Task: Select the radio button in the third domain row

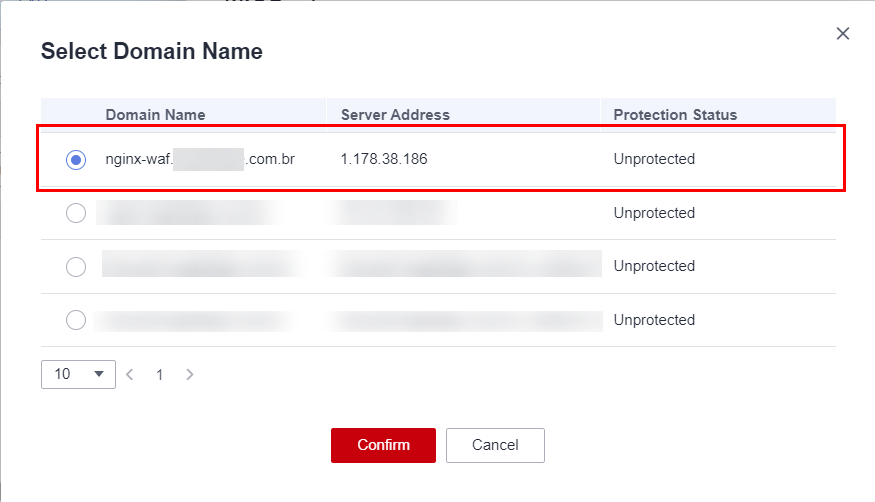Action: [75, 266]
